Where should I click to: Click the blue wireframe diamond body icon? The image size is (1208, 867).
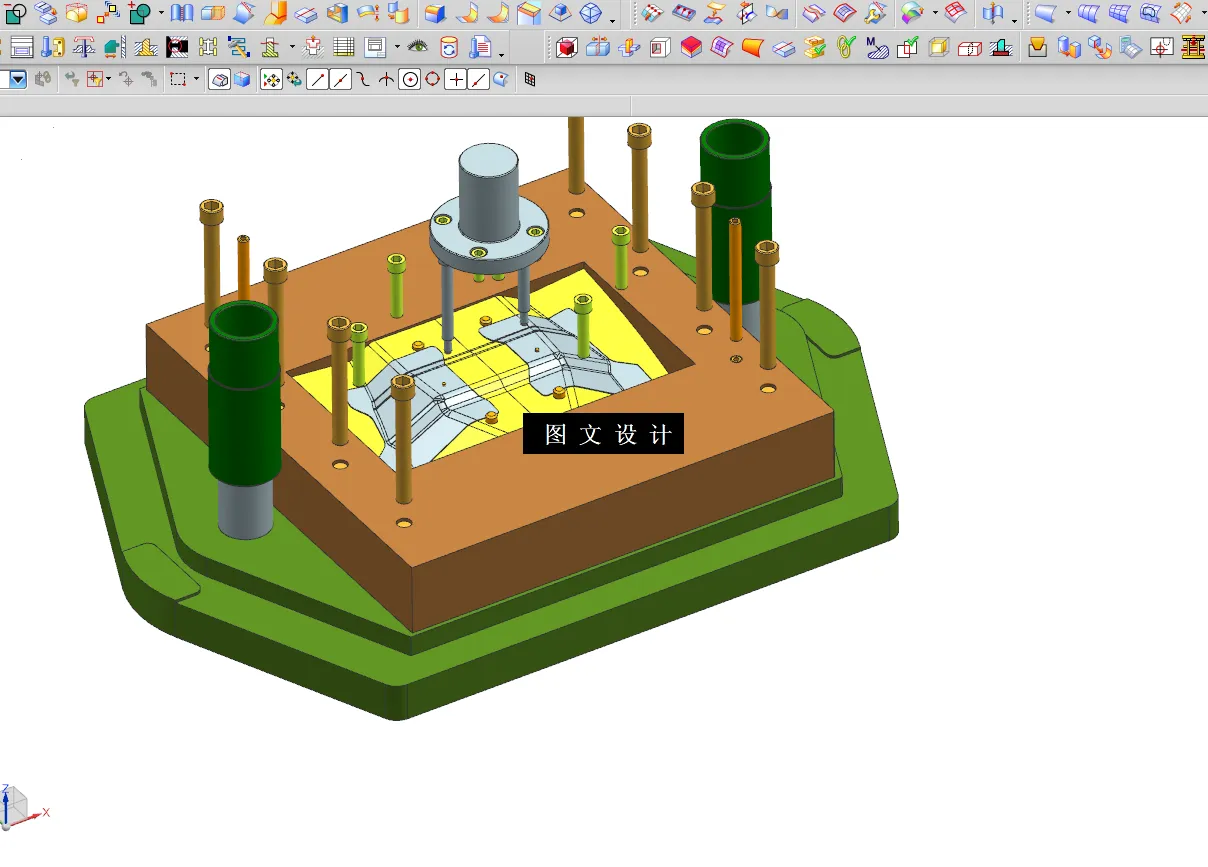pyautogui.click(x=591, y=13)
